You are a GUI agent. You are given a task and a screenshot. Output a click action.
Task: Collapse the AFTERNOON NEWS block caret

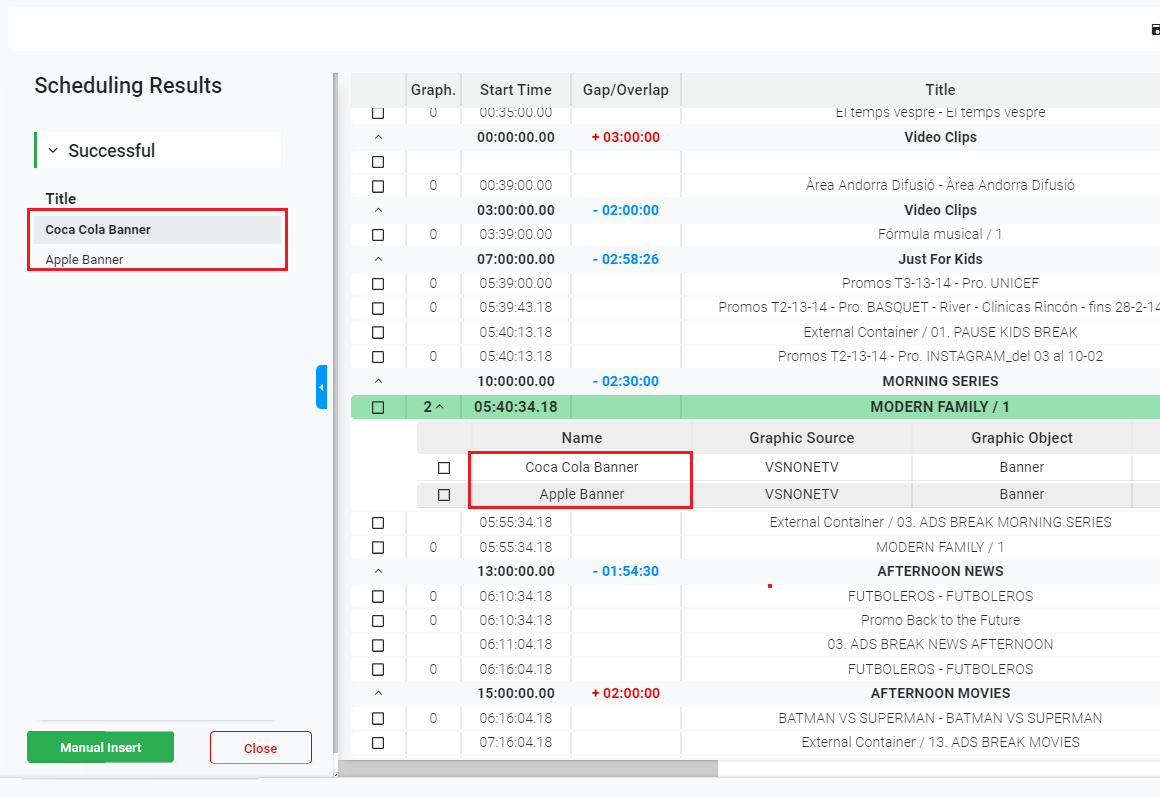378,571
